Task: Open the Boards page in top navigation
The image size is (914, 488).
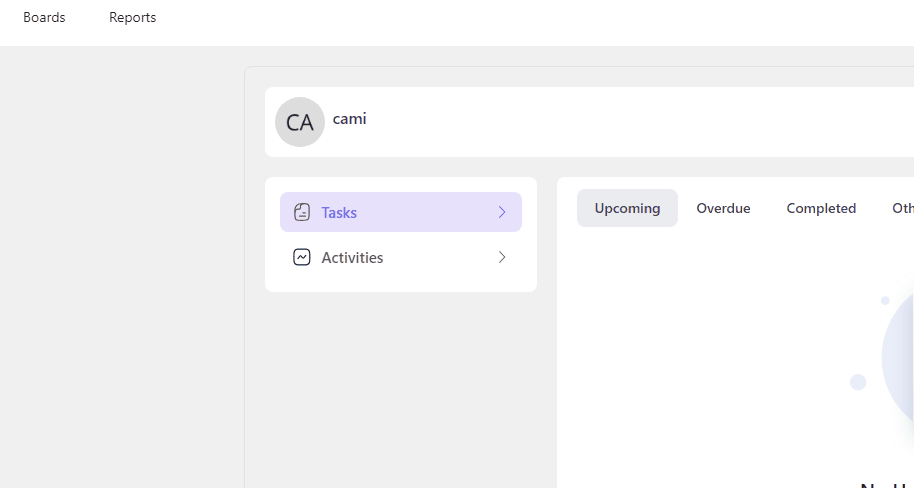Action: [44, 17]
